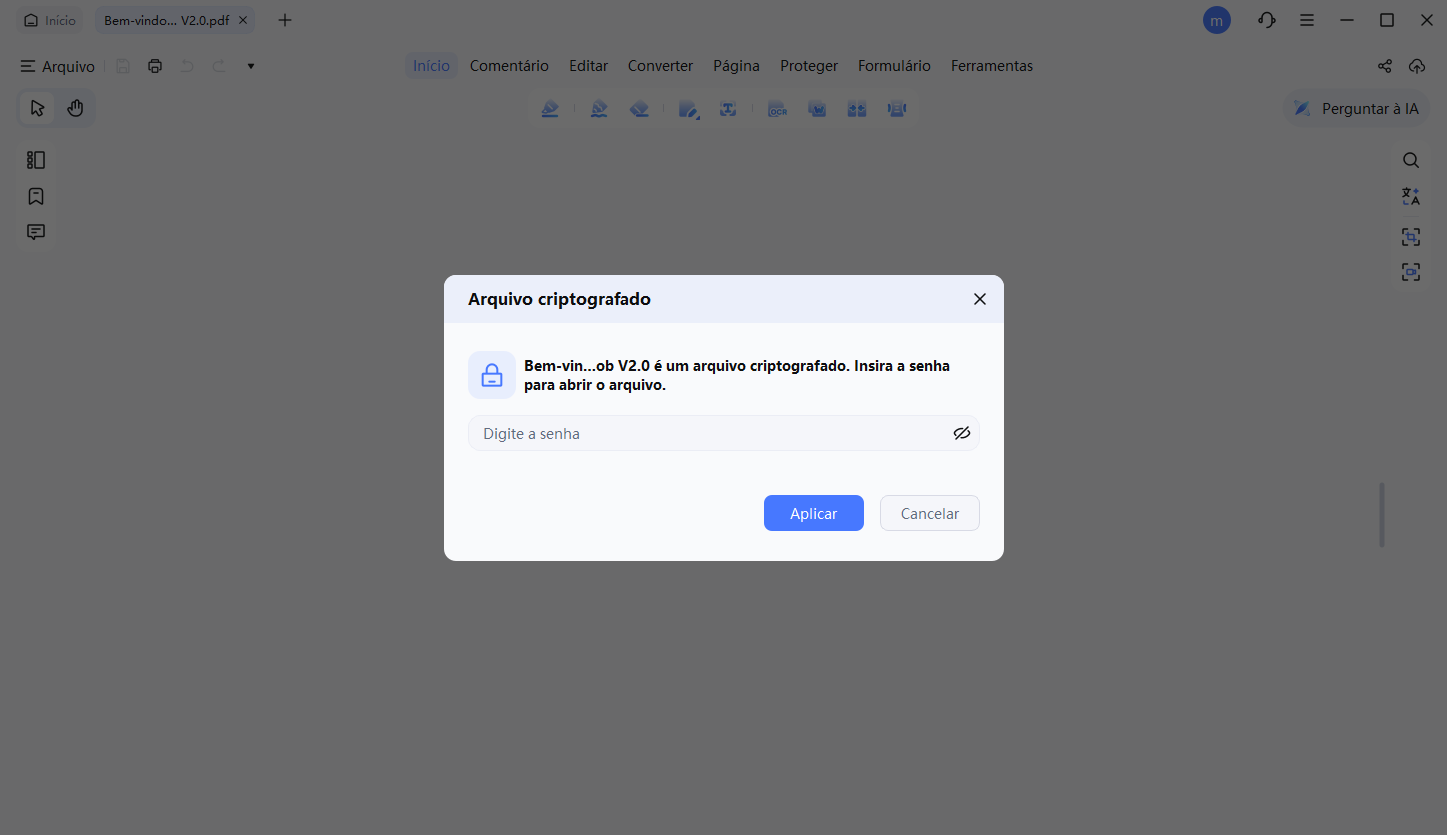Open the Arquivo menu

tap(57, 66)
